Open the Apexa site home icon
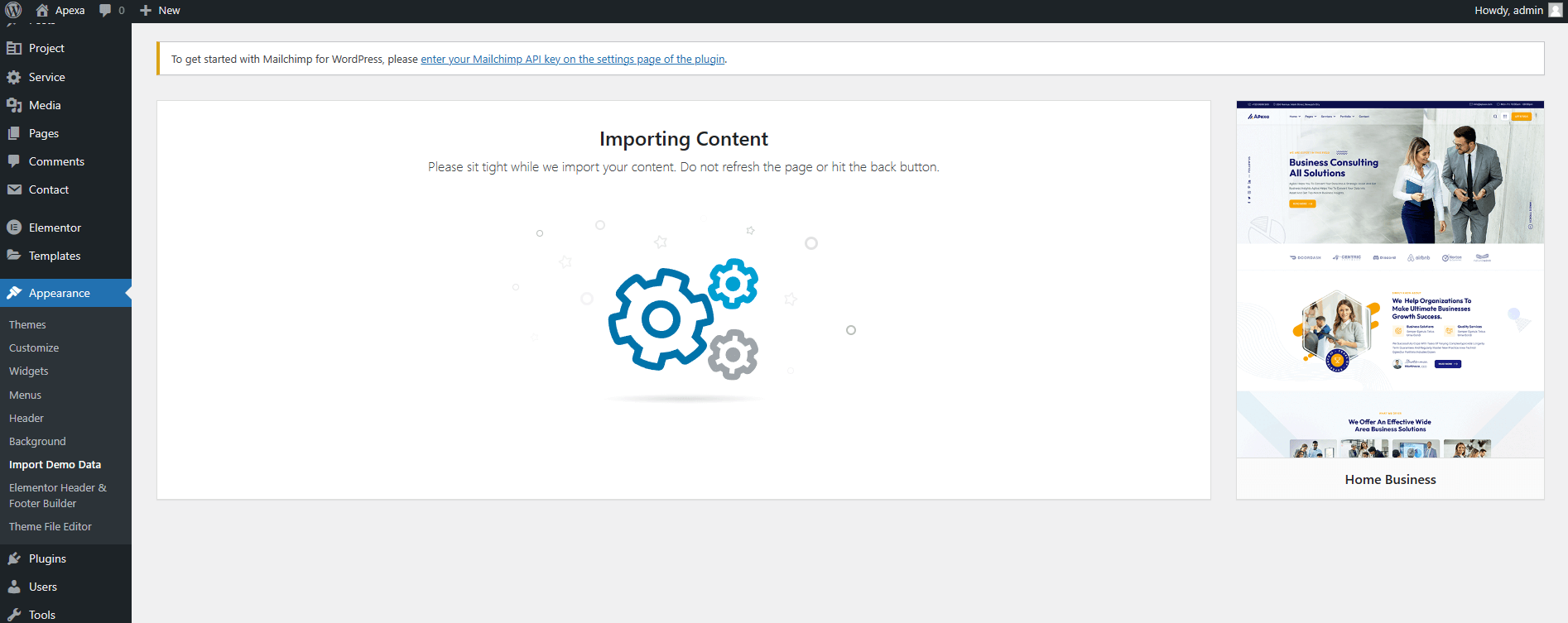The width and height of the screenshot is (1568, 623). pos(42,11)
